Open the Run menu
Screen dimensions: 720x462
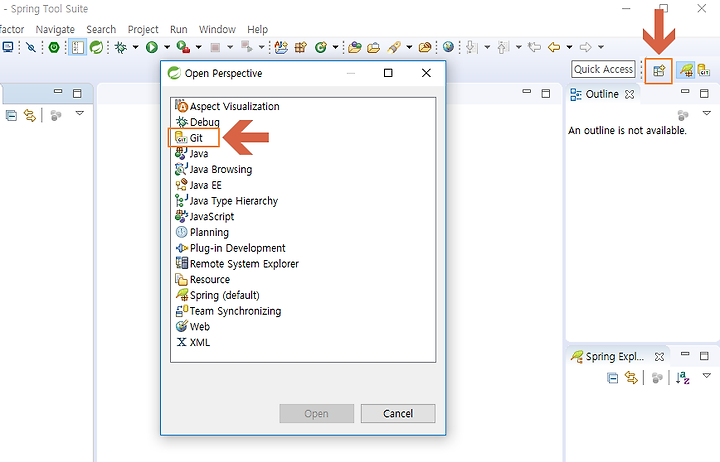179,29
